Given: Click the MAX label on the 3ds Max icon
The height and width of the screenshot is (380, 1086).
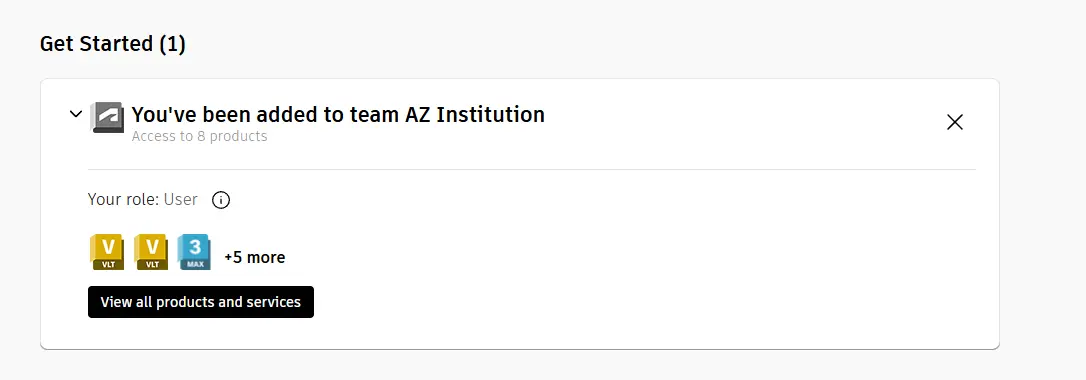Looking at the screenshot, I should (195, 264).
